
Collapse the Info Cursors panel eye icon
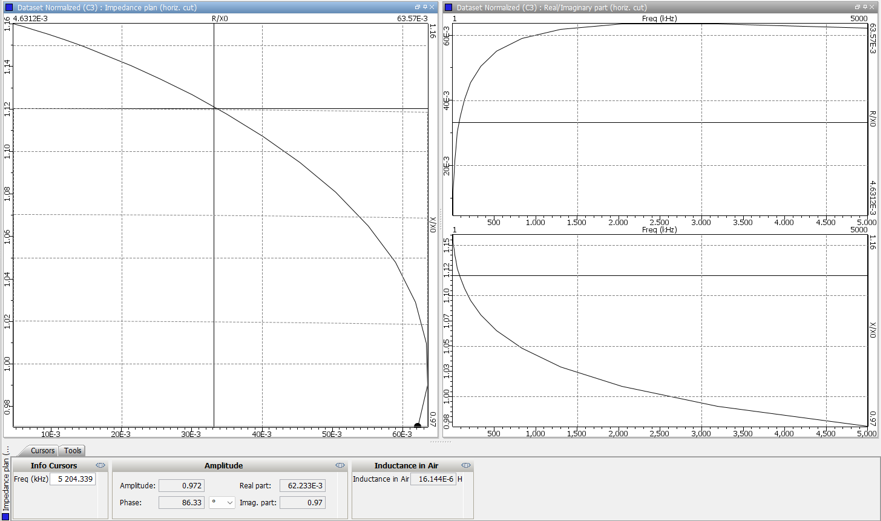pyautogui.click(x=100, y=466)
